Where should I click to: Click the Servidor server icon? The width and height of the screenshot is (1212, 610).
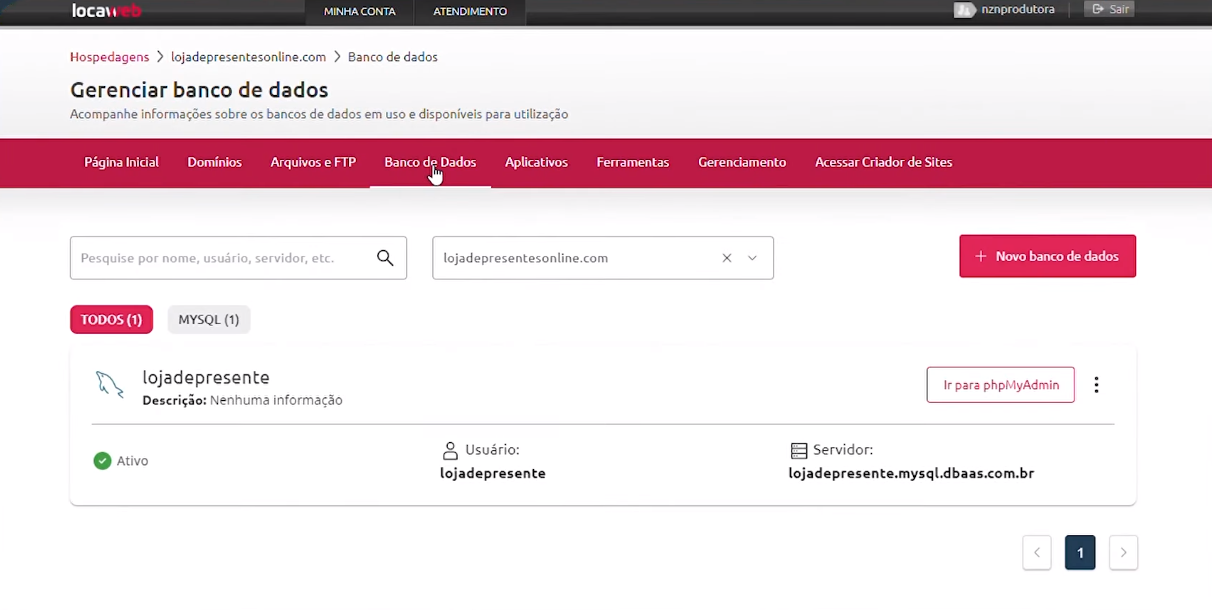coord(798,450)
